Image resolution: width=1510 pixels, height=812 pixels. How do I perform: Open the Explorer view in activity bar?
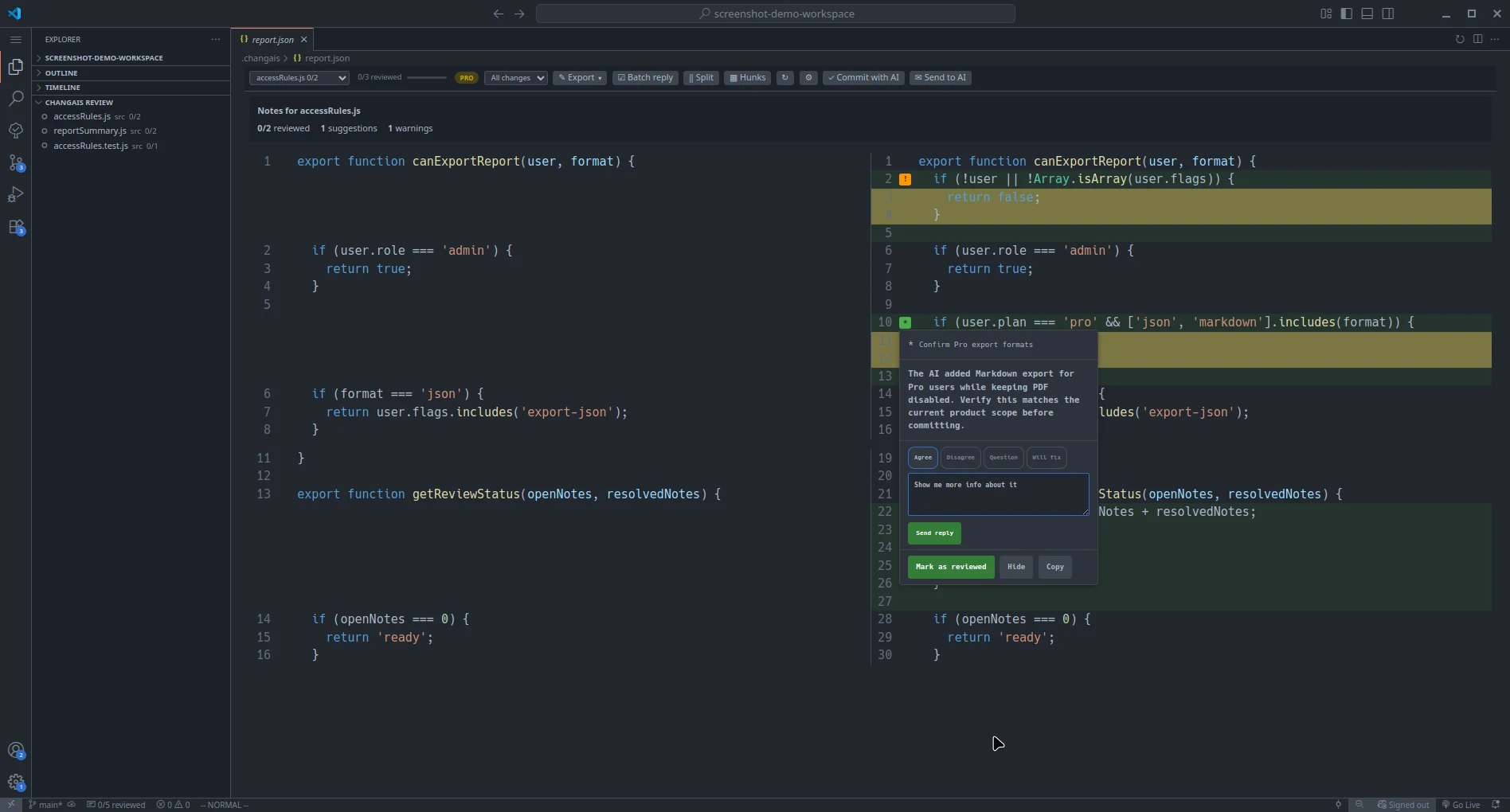pos(16,67)
